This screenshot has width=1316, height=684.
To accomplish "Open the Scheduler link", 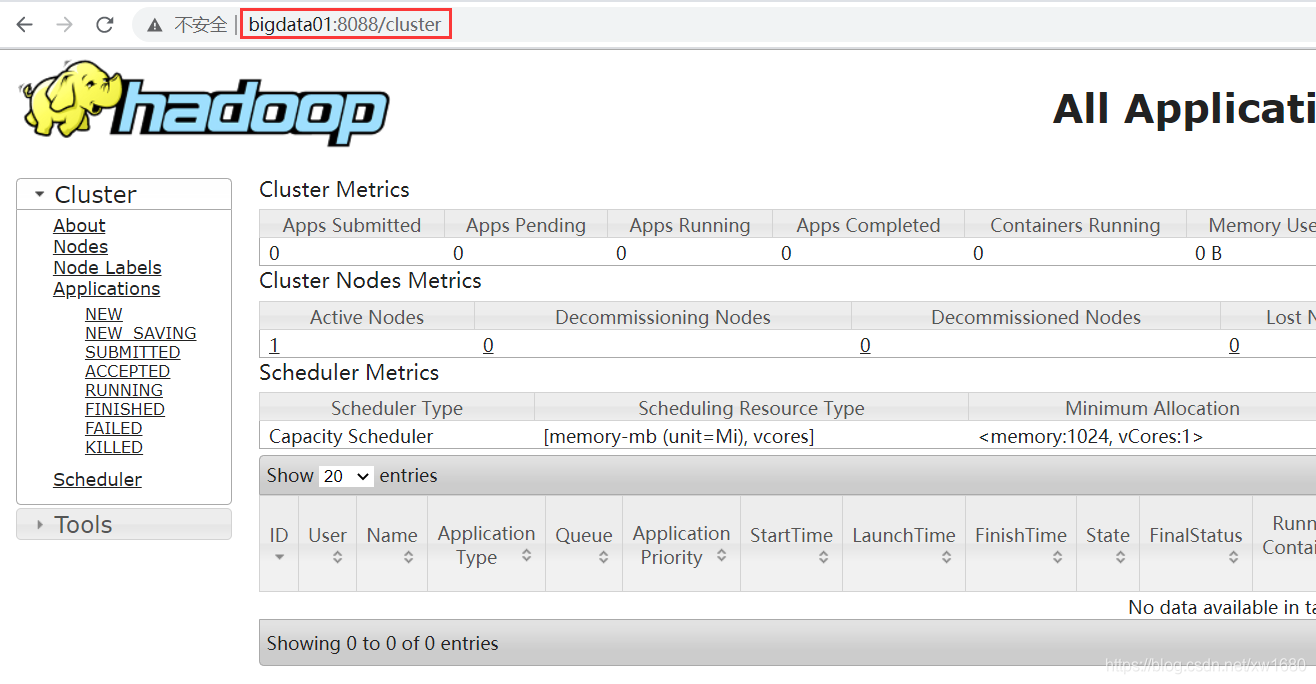I will point(97,480).
